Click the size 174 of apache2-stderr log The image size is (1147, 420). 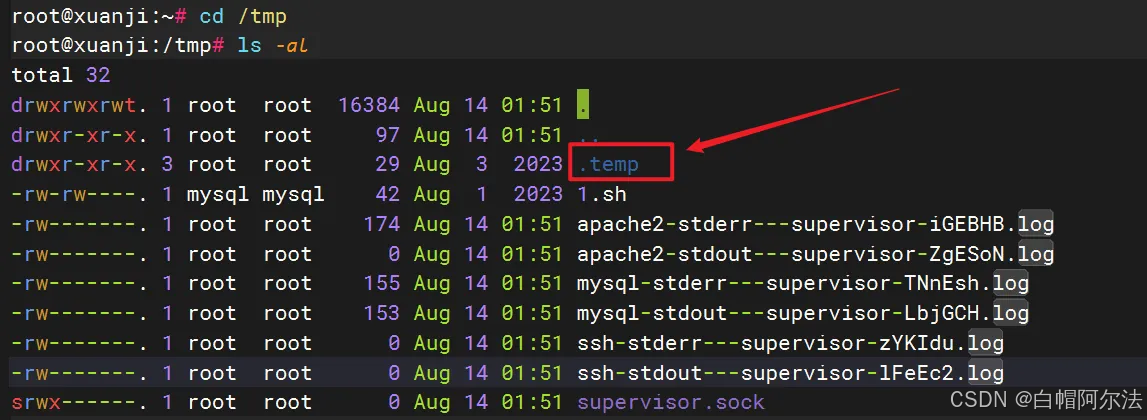pos(382,224)
